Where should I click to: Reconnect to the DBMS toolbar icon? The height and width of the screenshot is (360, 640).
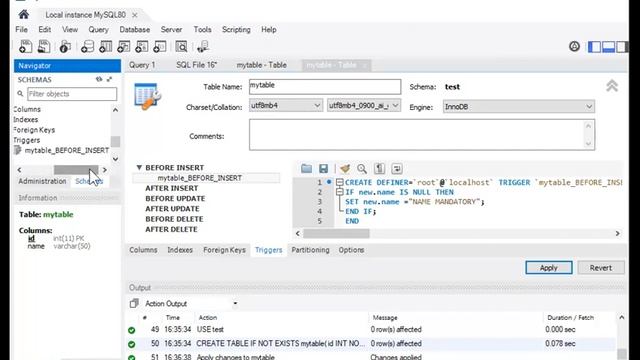pyautogui.click(x=203, y=47)
